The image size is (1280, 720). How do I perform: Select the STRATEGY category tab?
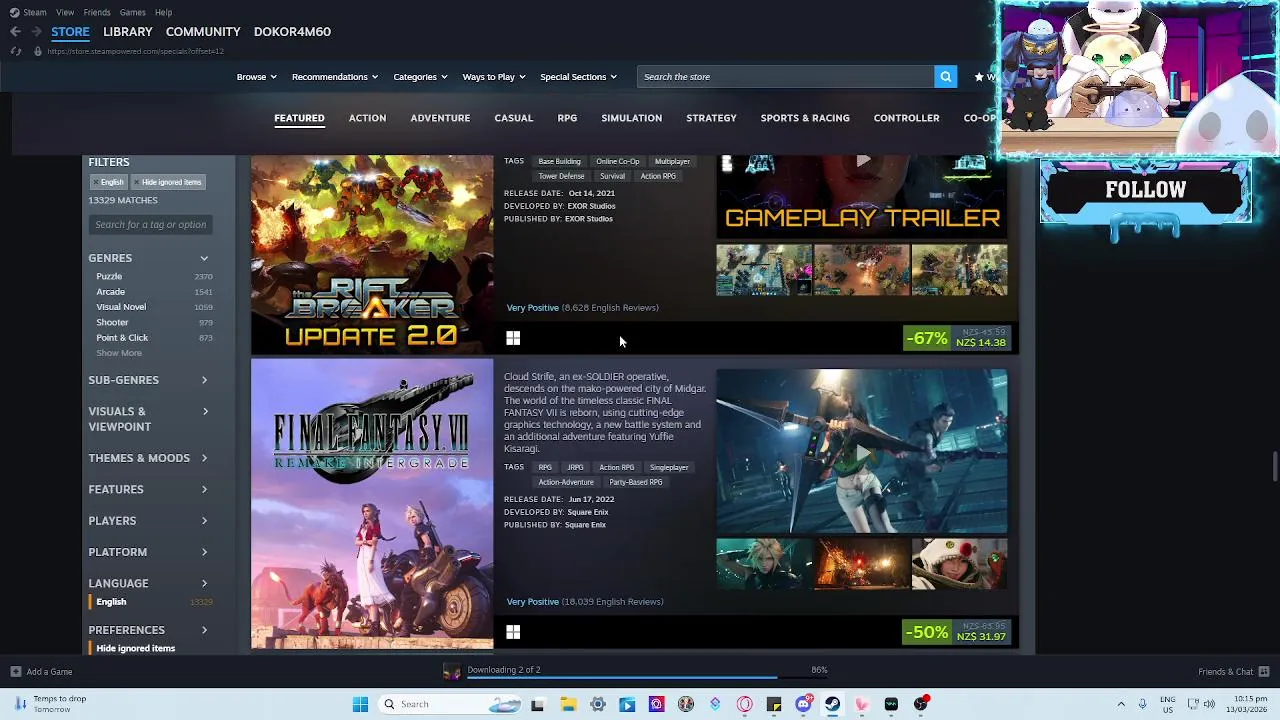point(711,118)
